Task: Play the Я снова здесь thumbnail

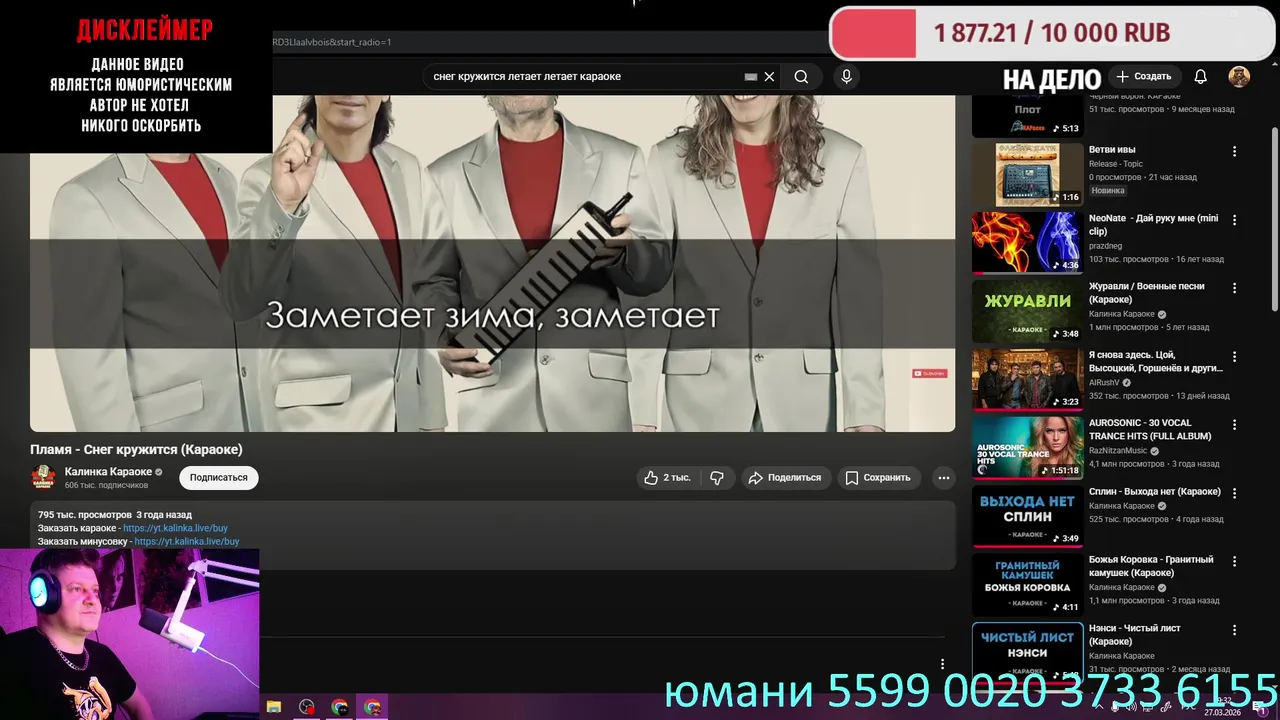Action: (x=1027, y=379)
